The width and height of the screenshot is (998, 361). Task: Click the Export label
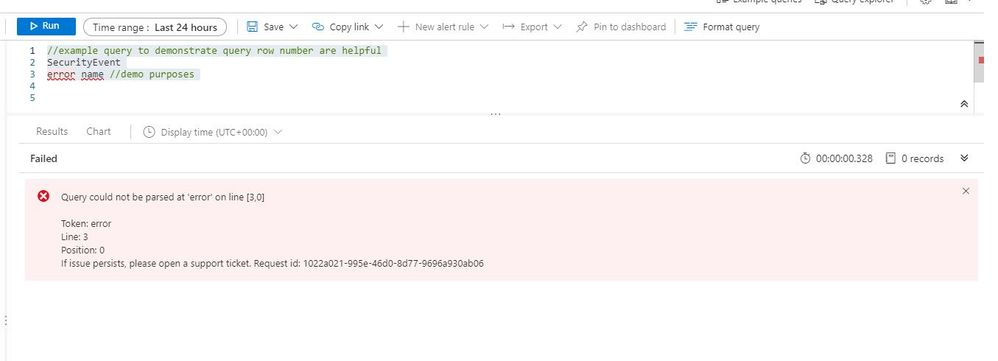click(533, 27)
